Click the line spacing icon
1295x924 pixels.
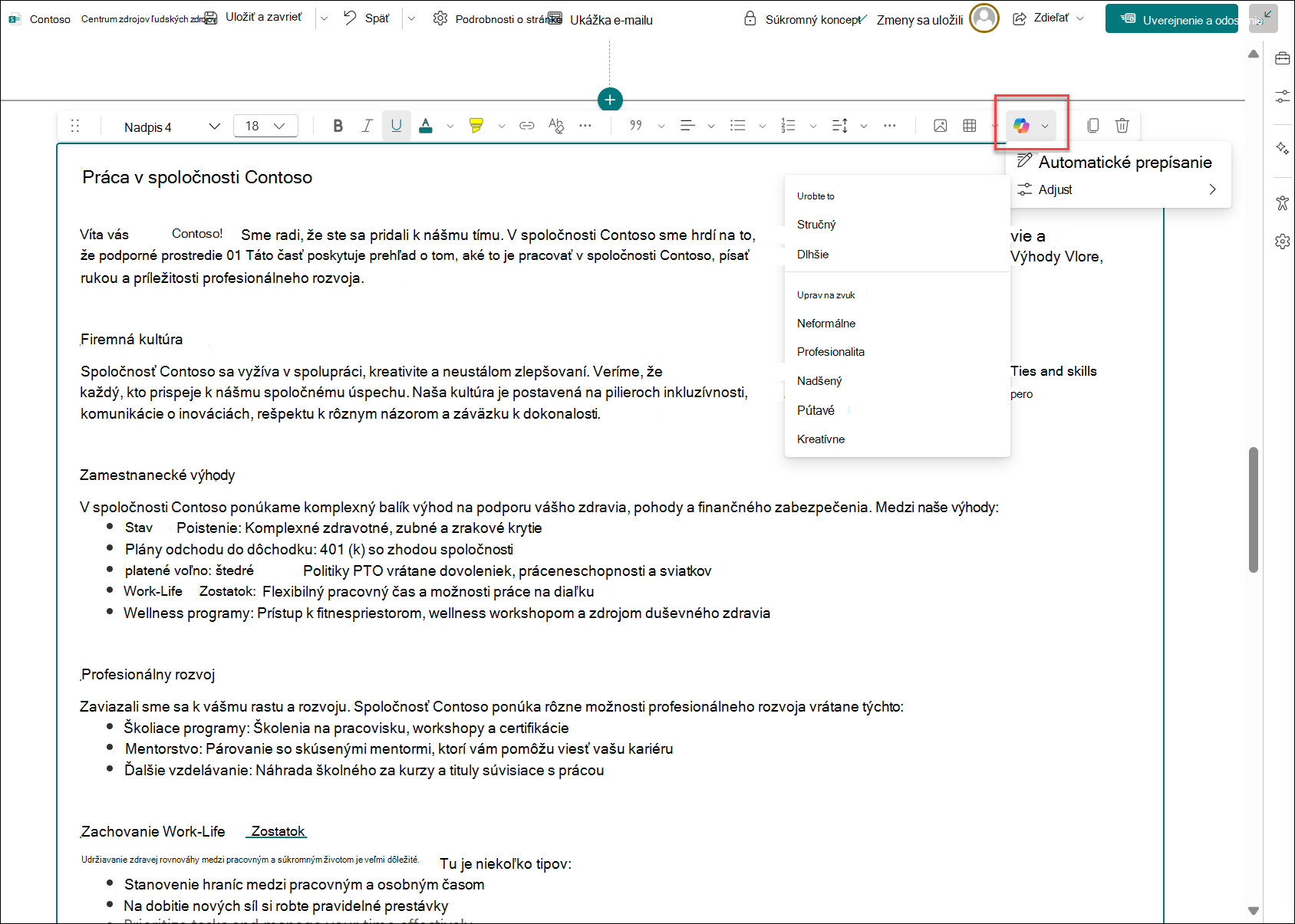pyautogui.click(x=840, y=126)
